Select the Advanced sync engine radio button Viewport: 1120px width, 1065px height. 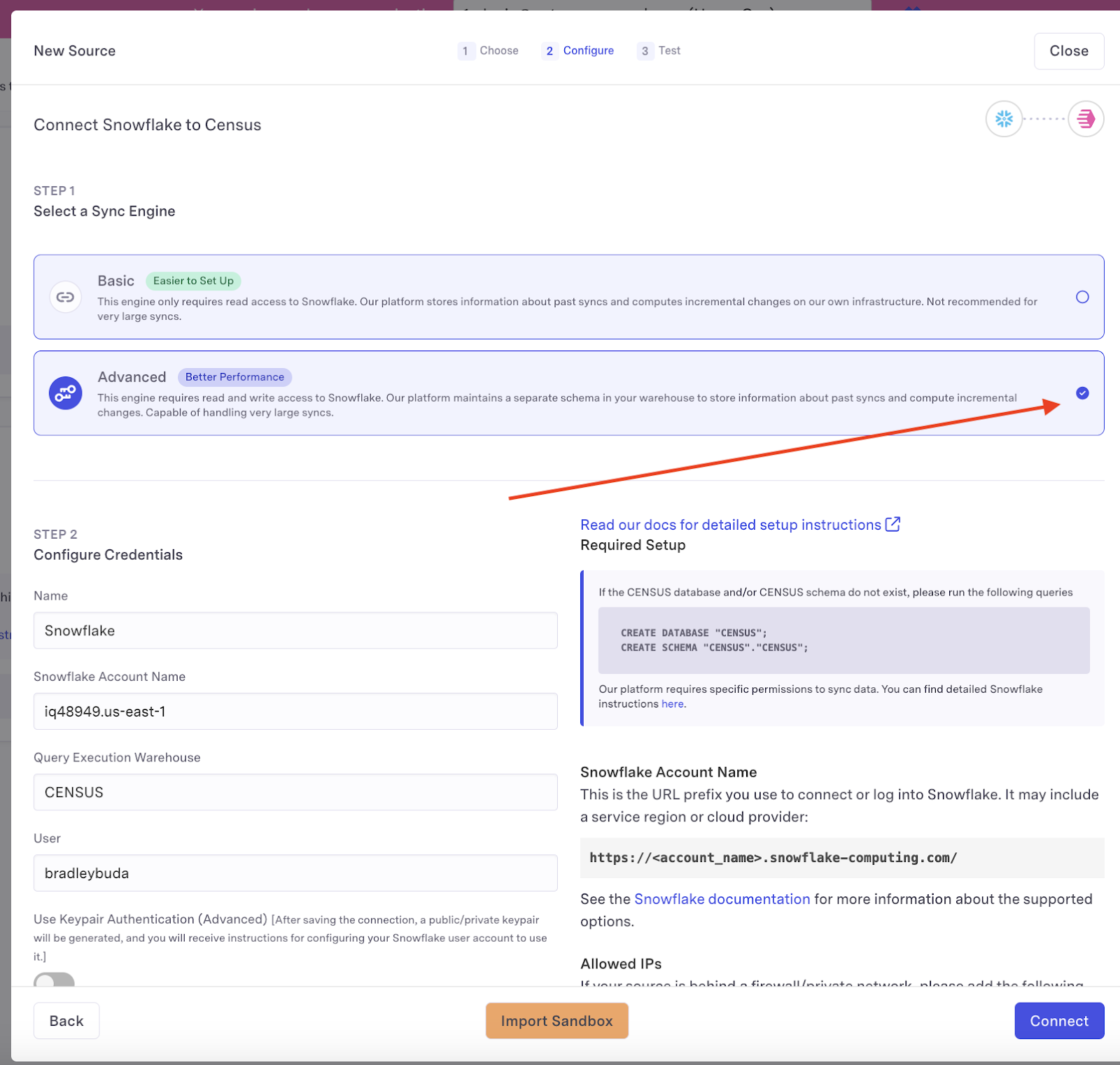pos(1082,393)
